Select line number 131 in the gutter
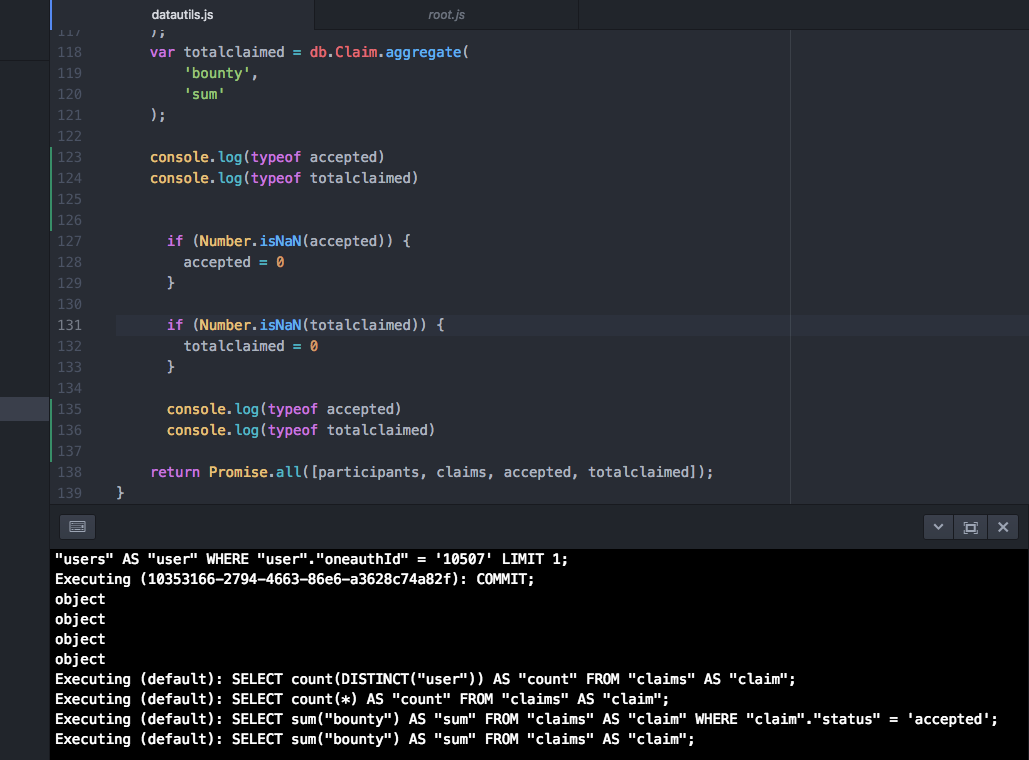 point(69,325)
